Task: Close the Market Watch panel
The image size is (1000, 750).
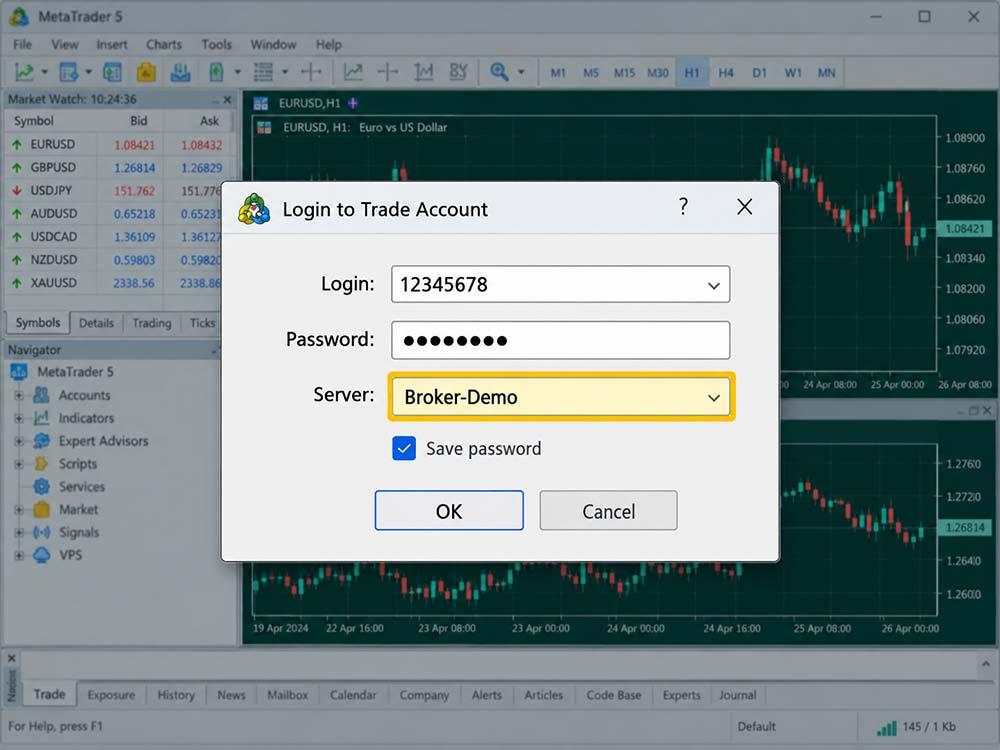Action: pyautogui.click(x=227, y=99)
